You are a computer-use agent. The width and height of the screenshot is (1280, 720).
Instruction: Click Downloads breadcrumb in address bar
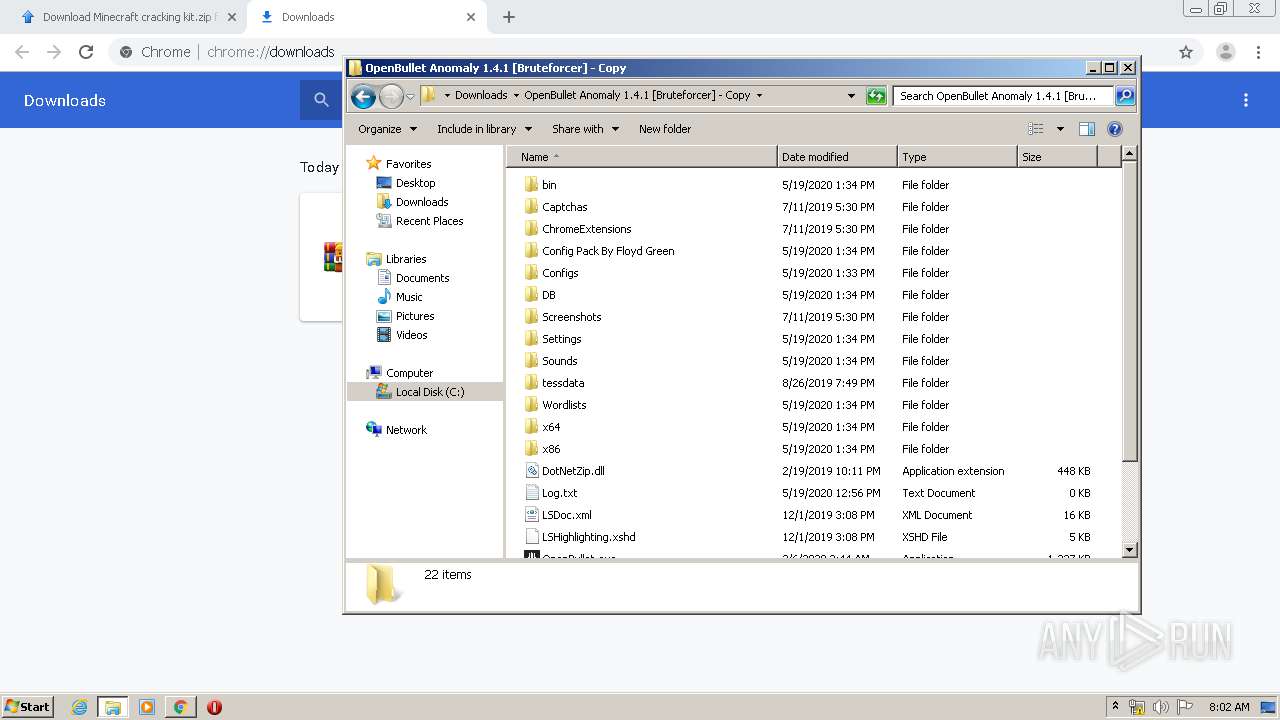481,95
